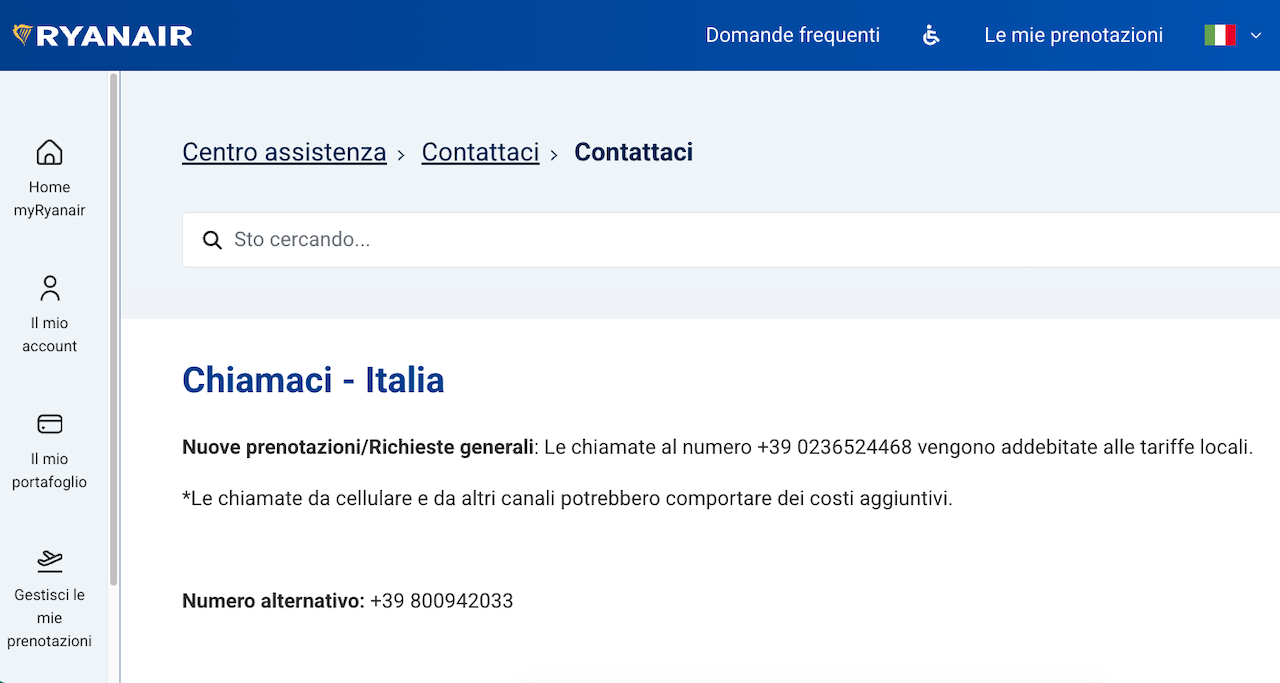Select the Il mio portafoglio sidebar label

pyautogui.click(x=49, y=471)
